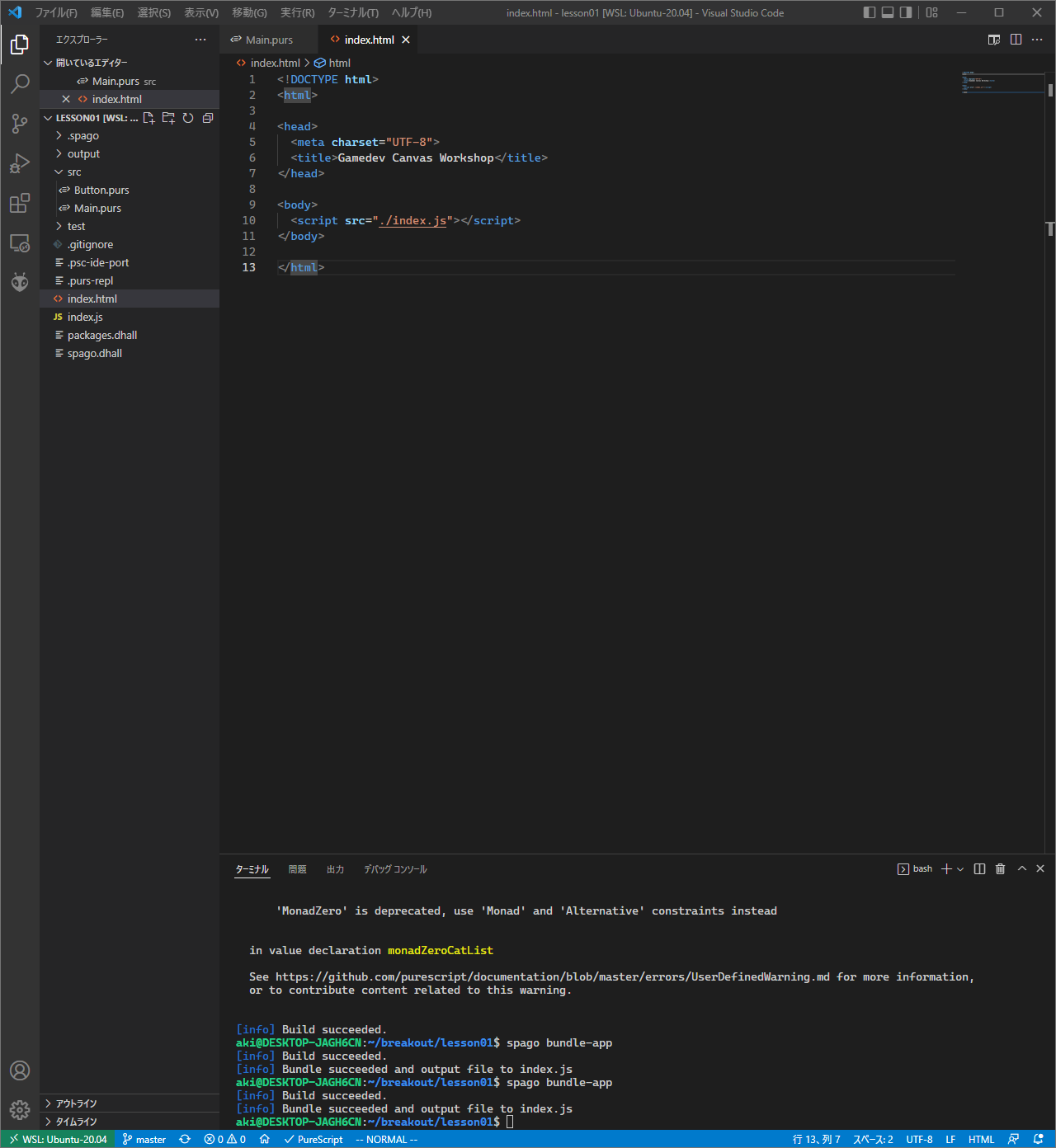Click WSL: Ubuntu-20.04 remote indicator

[58, 1139]
